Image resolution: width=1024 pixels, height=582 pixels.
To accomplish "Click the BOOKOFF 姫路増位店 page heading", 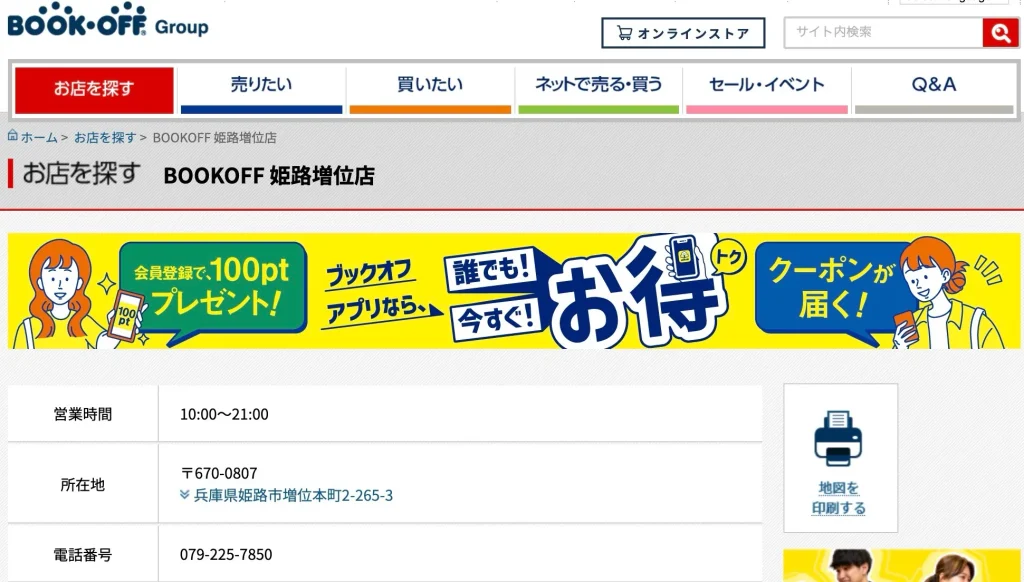I will [x=268, y=176].
